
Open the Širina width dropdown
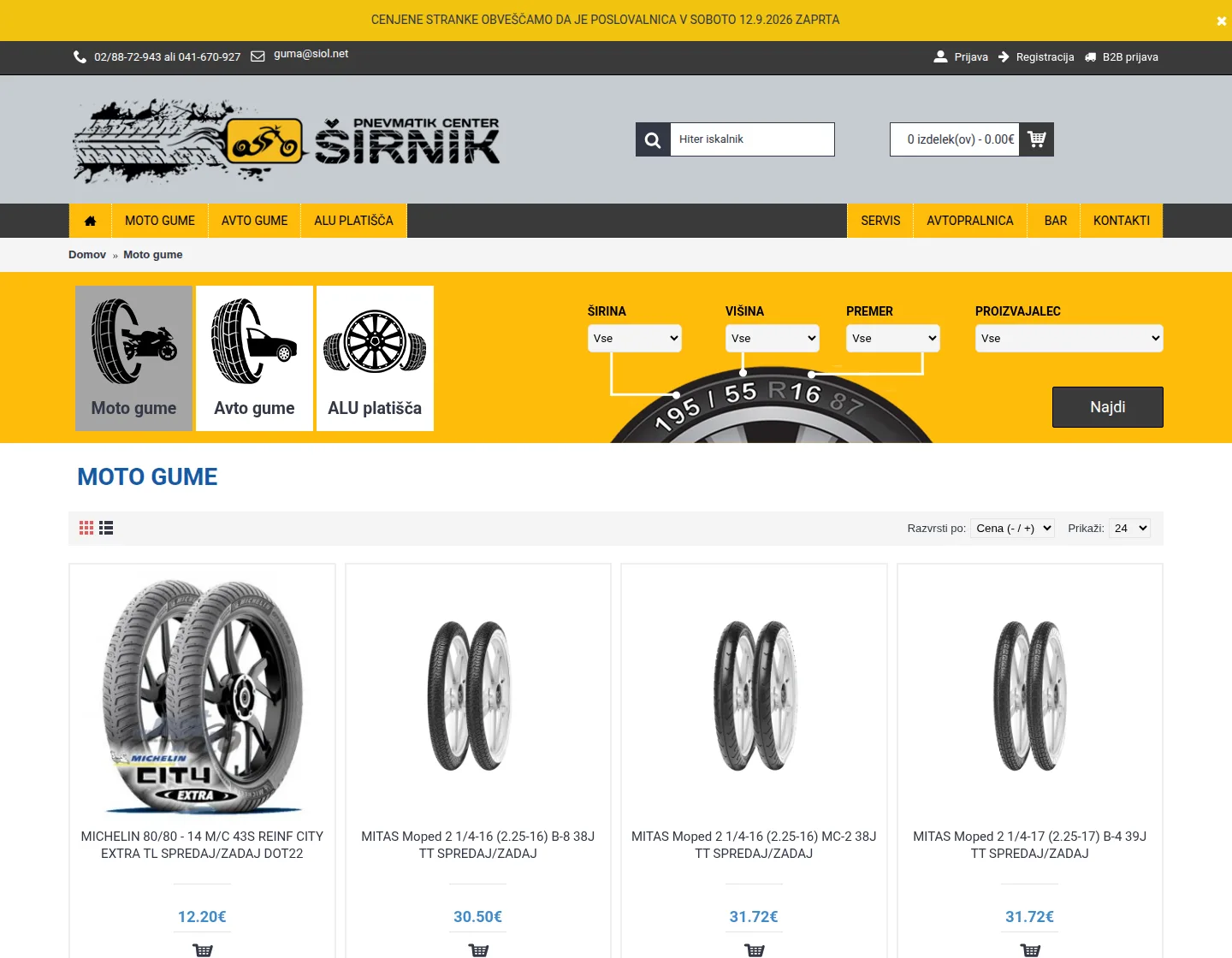pos(635,339)
